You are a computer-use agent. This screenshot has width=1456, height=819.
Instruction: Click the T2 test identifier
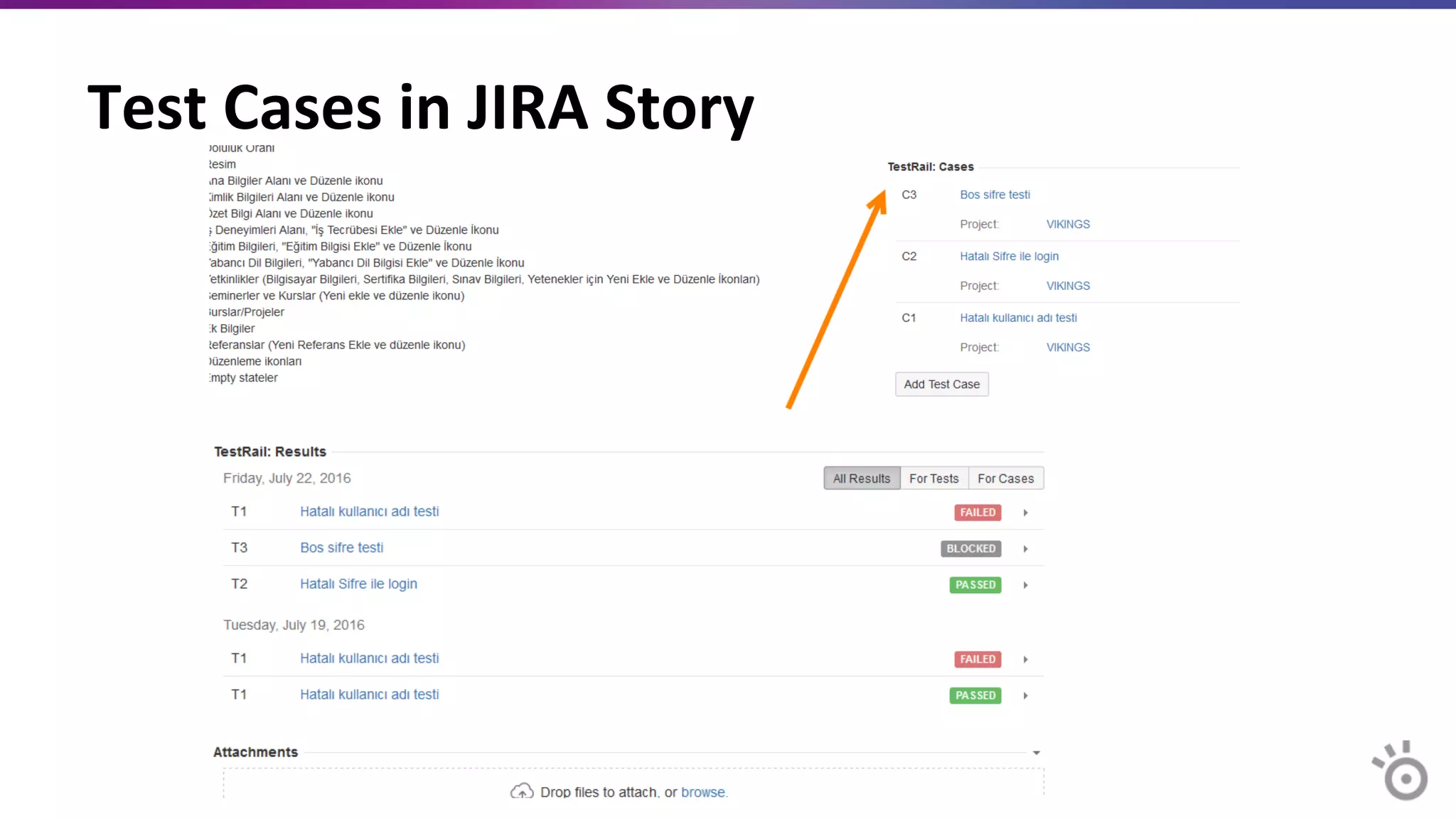[x=239, y=584]
